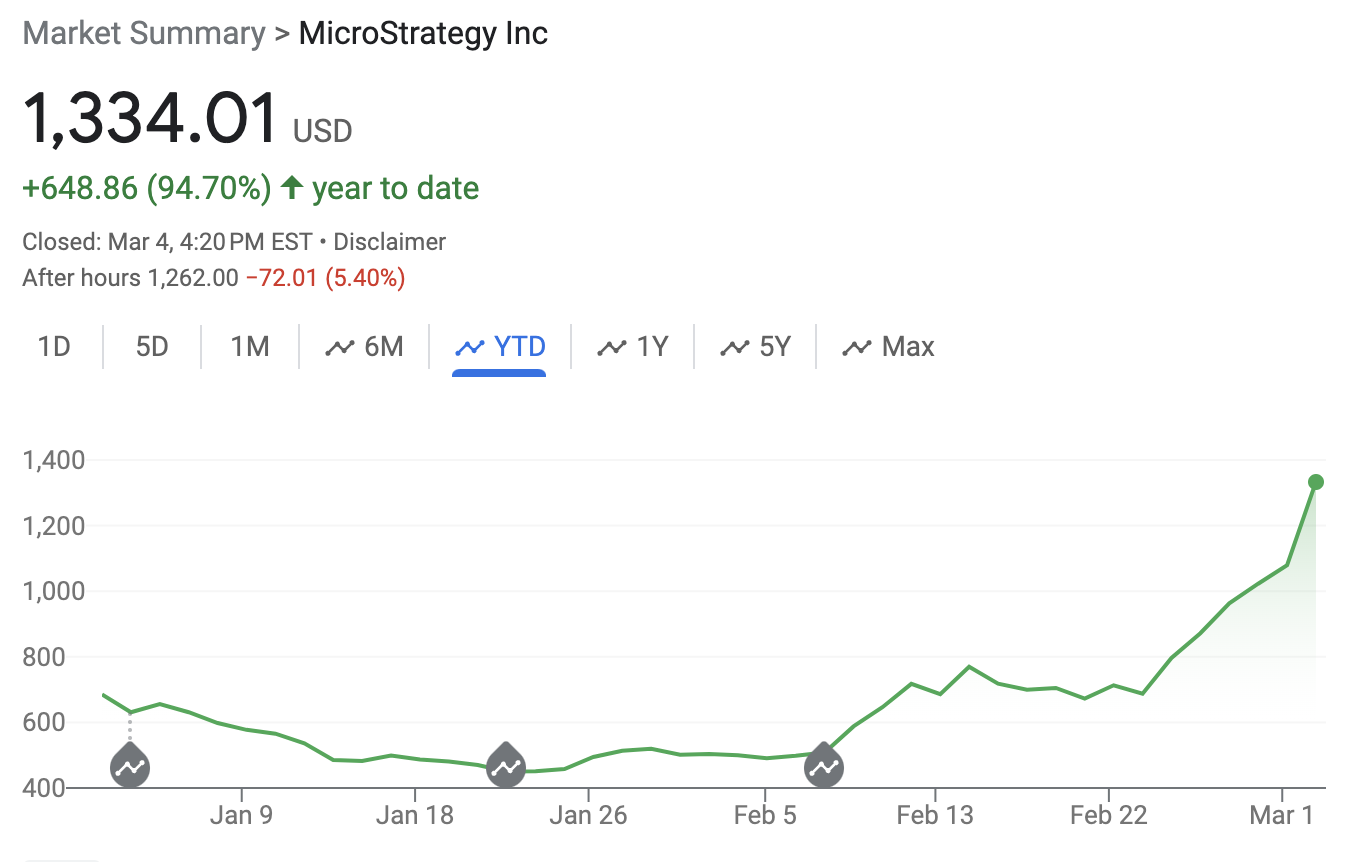Screen dimensions: 1364x862
Task: Switch to the 6M timeframe
Action: pos(367,346)
